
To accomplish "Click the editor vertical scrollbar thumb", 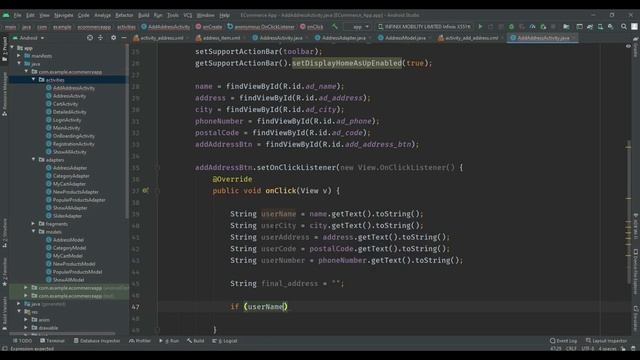I will 629,212.
